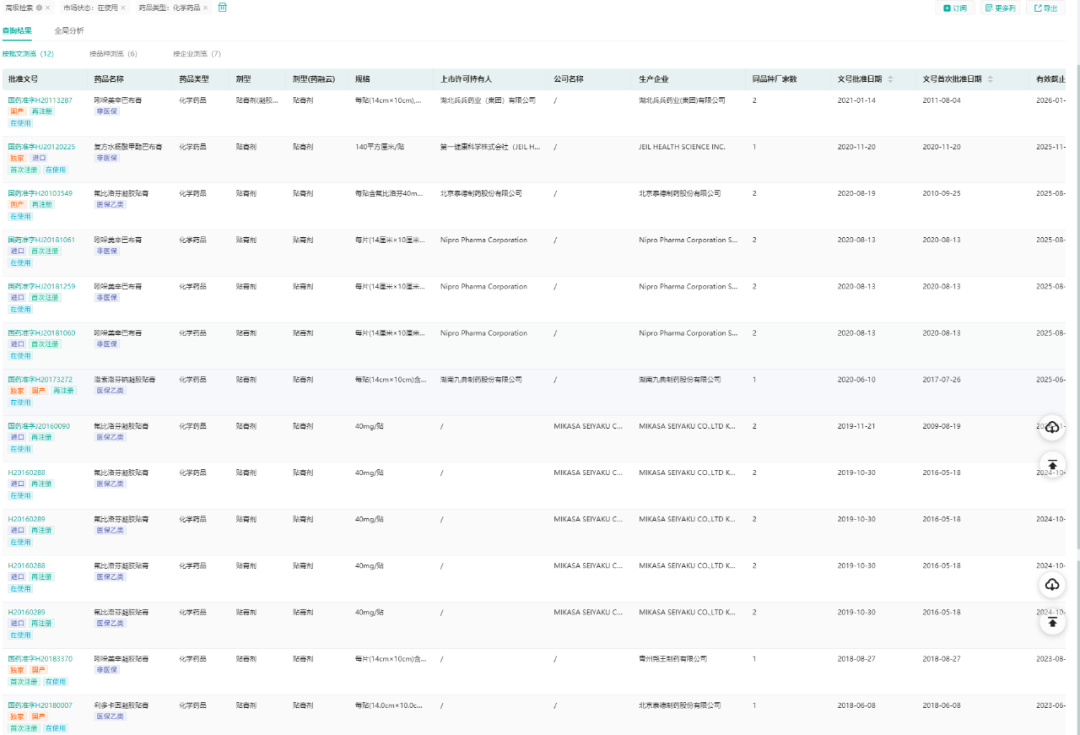Switch to 按企业浏览 (7) view
Image resolution: width=1080 pixels, height=735 pixels.
tap(197, 54)
